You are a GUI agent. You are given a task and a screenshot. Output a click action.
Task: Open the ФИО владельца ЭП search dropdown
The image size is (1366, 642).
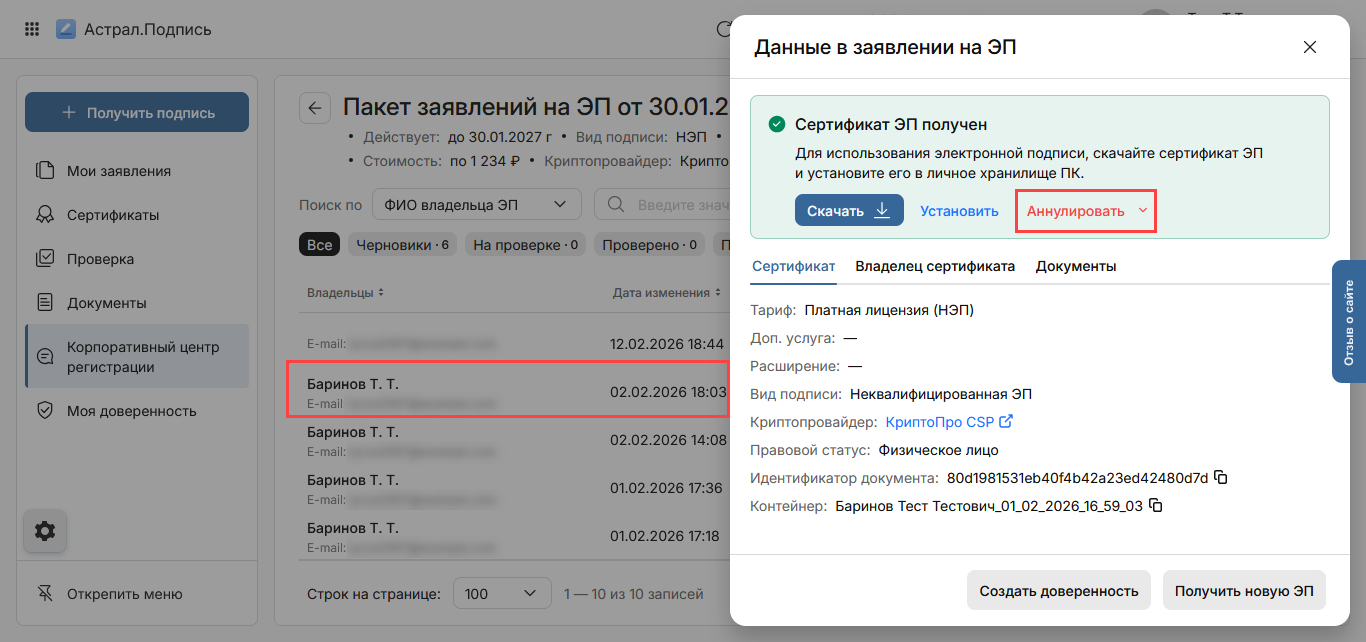(x=476, y=205)
